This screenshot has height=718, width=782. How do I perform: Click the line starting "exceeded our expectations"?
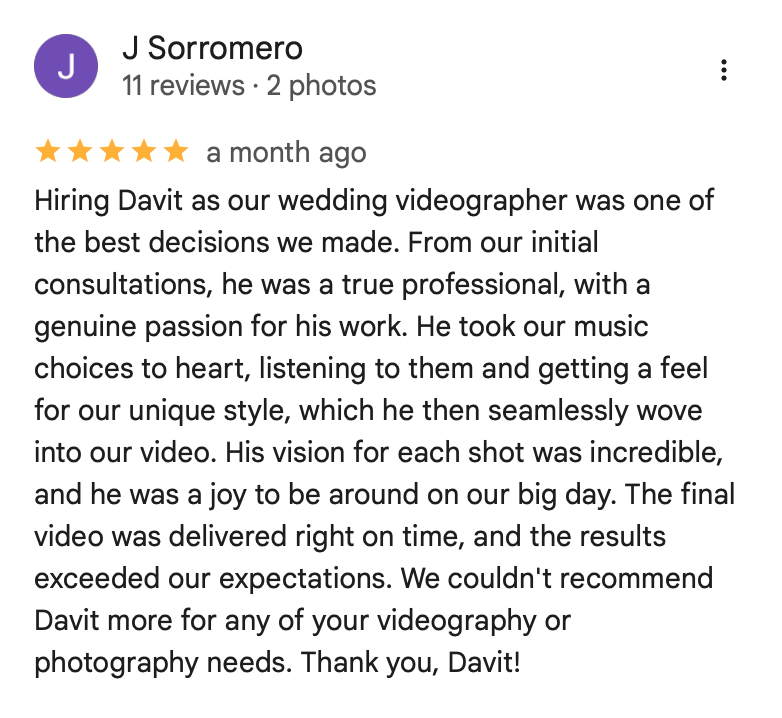click(x=374, y=579)
